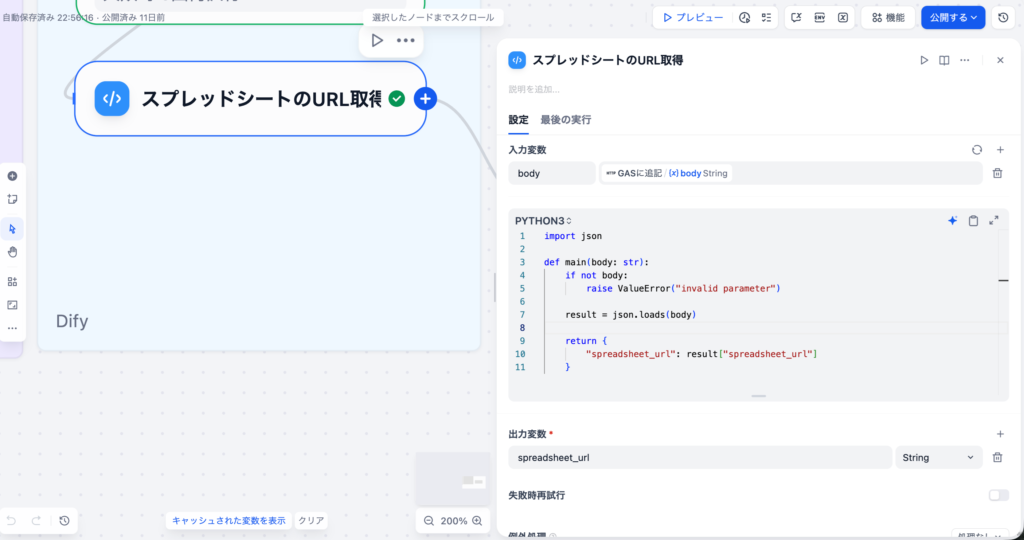Run this step with panel play icon
The height and width of the screenshot is (540, 1024).
pyautogui.click(x=924, y=60)
